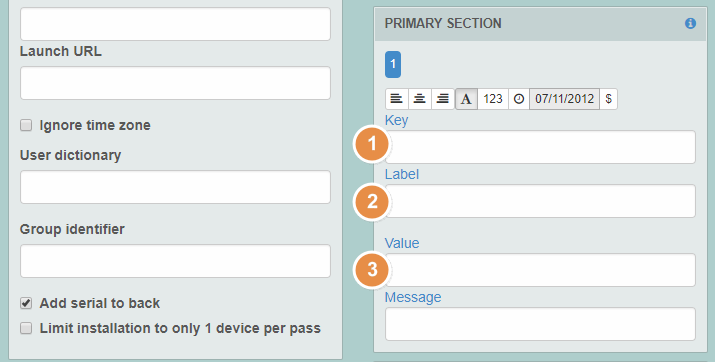
Task: Open the Primary Section info icon
Action: (690, 23)
